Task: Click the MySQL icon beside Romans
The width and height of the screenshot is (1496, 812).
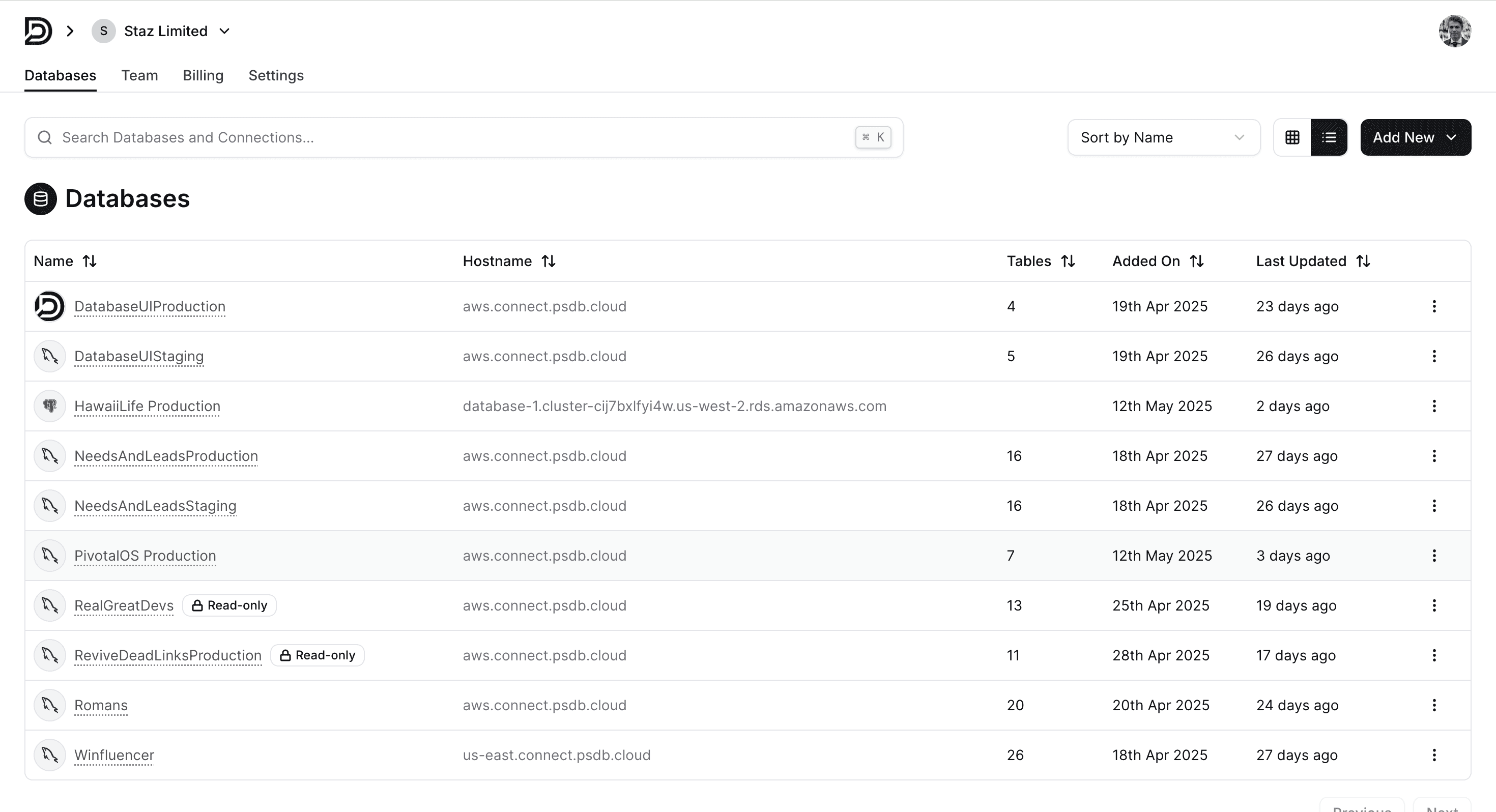Action: pos(50,705)
